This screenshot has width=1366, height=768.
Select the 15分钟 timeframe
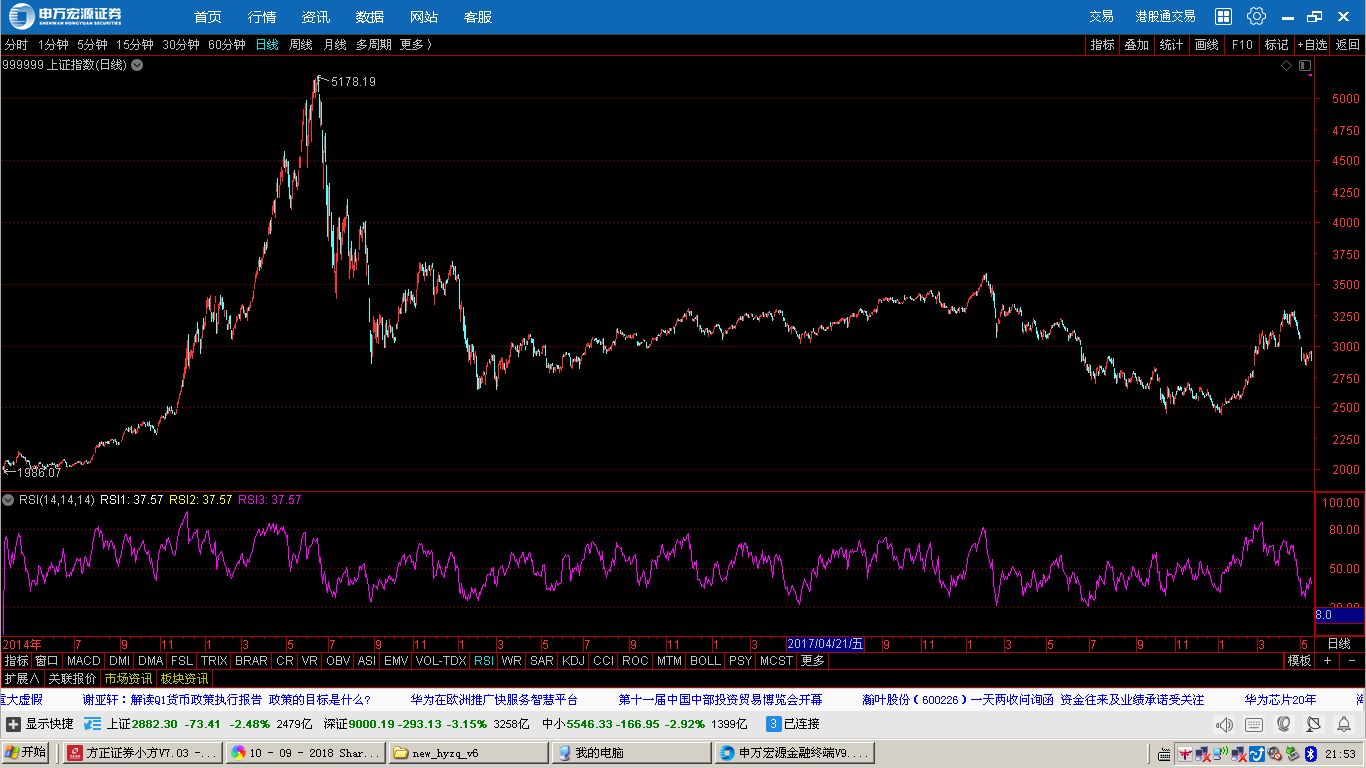click(135, 45)
